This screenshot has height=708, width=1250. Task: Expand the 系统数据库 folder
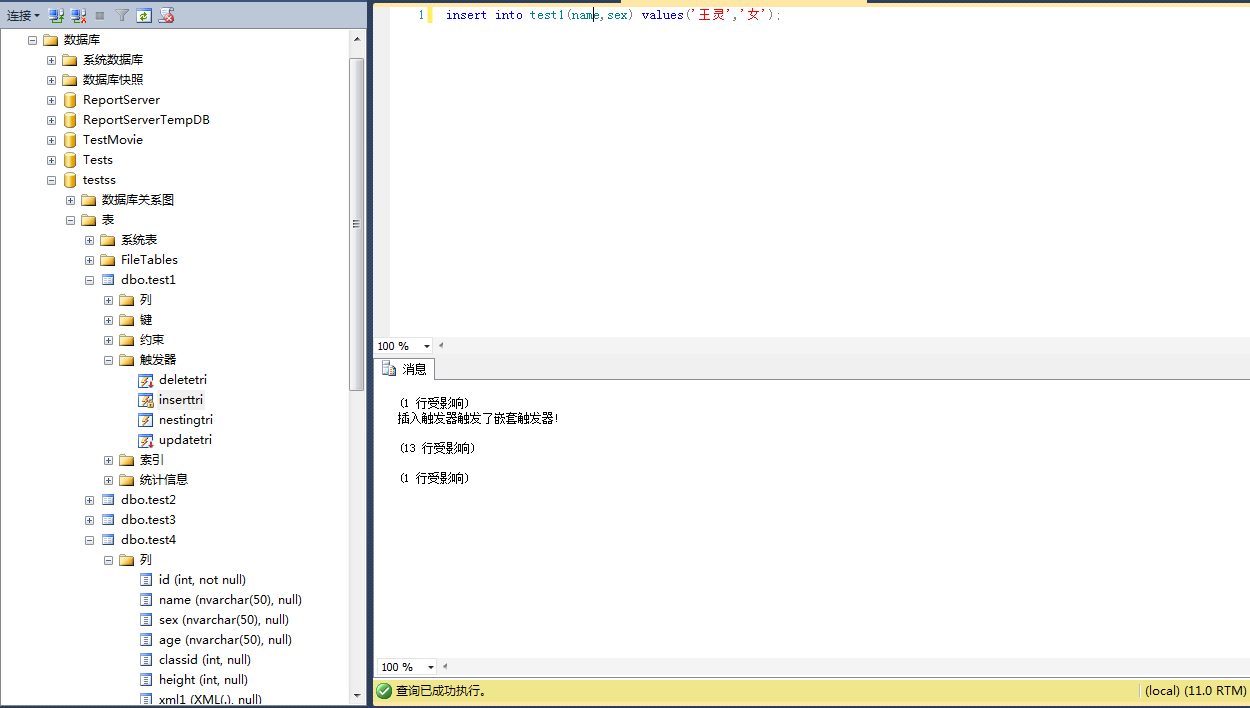click(51, 60)
